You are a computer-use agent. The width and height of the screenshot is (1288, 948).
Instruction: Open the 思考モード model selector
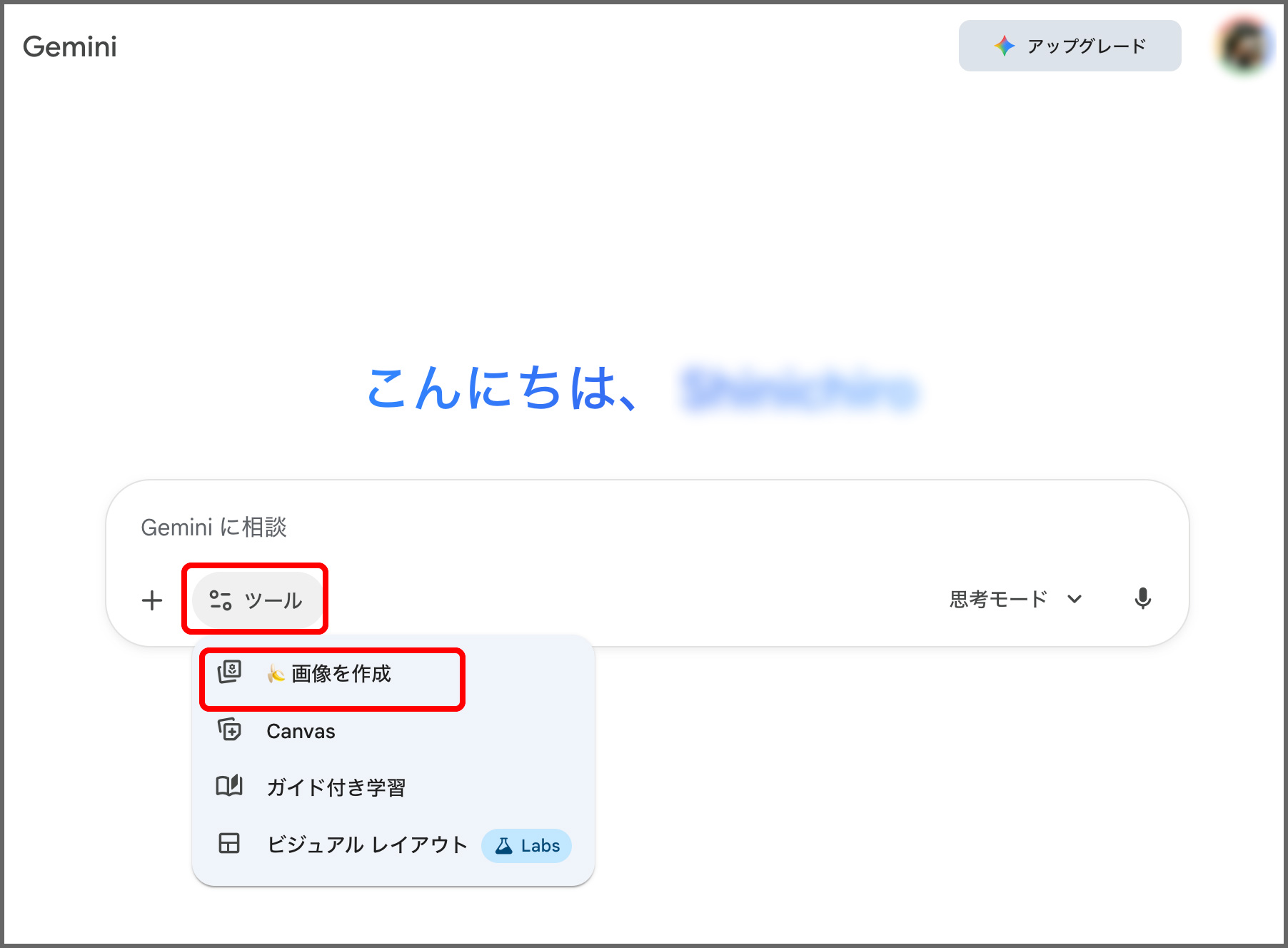[x=1000, y=599]
